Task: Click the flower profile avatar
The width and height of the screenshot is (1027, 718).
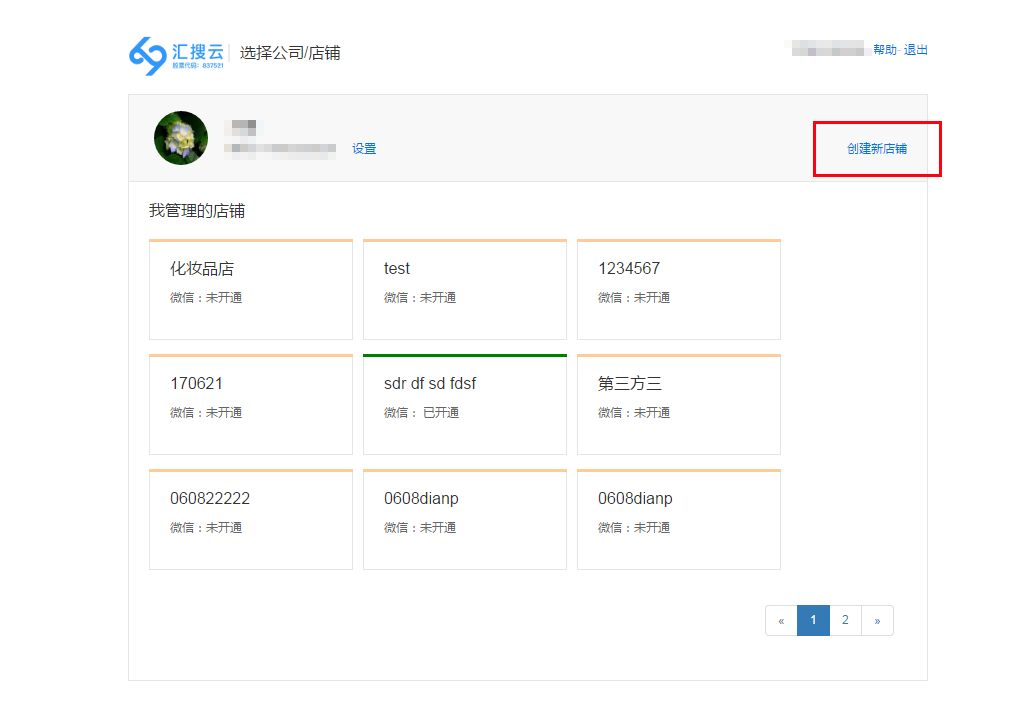Action: (181, 138)
